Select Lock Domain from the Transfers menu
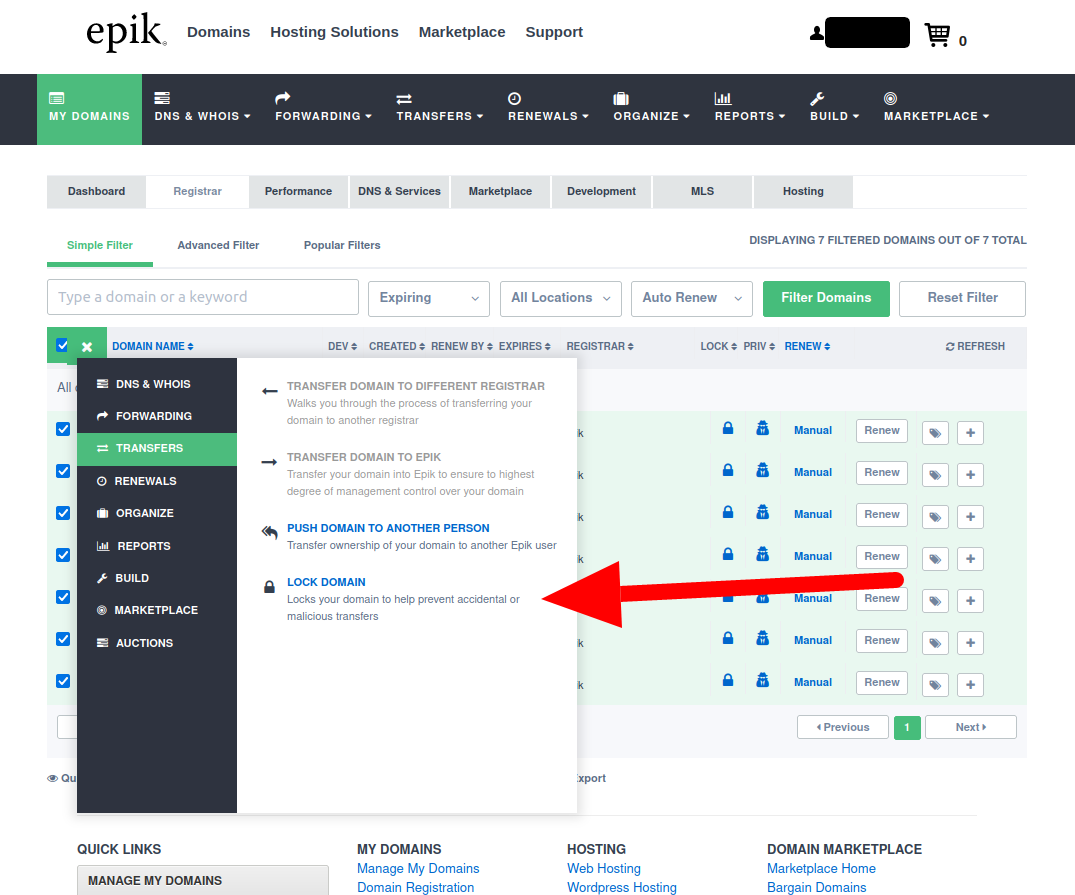1075x895 pixels. click(326, 582)
